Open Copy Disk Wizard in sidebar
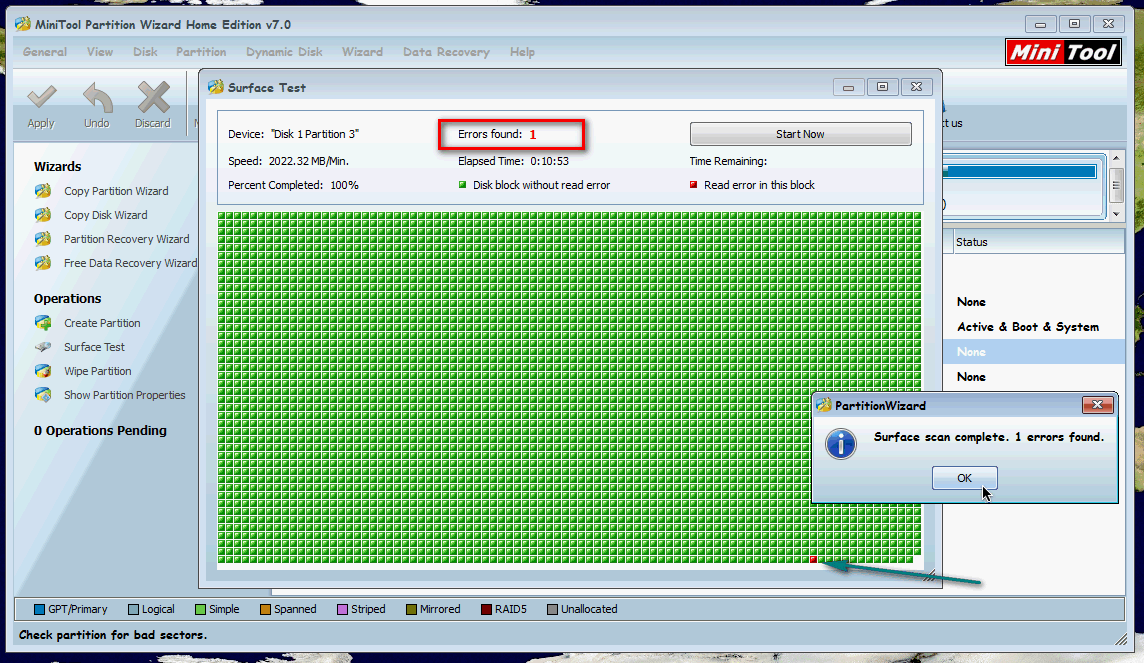1144x663 pixels. tap(106, 215)
